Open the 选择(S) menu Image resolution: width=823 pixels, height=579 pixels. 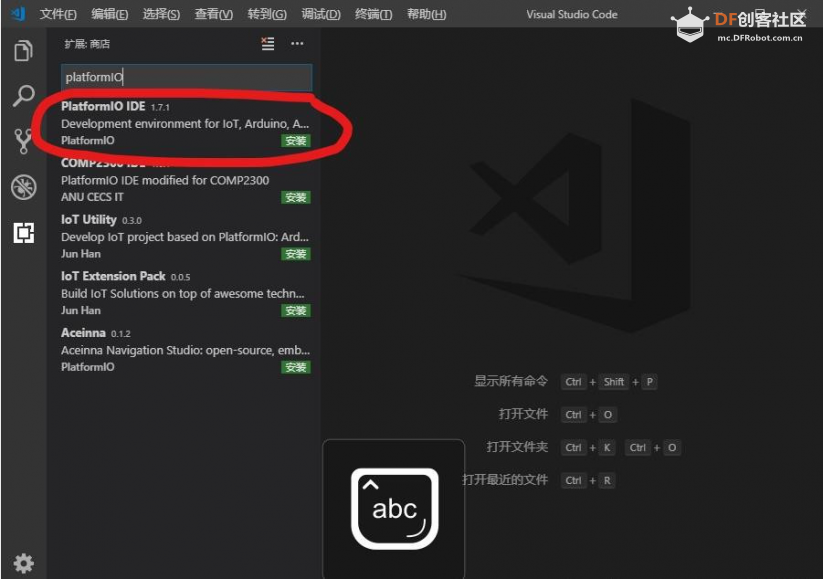(x=161, y=14)
